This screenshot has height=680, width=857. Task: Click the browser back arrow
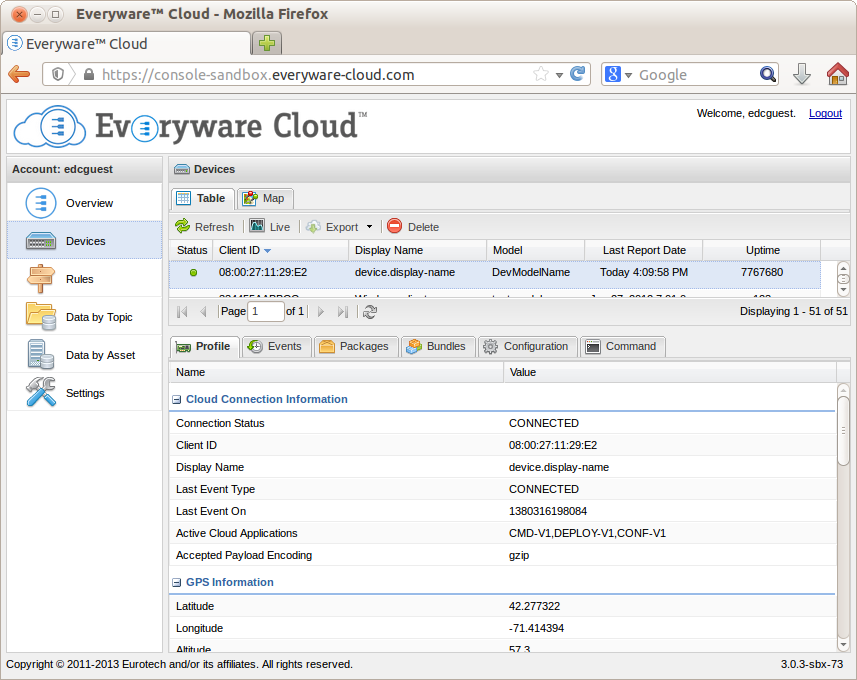click(19, 74)
